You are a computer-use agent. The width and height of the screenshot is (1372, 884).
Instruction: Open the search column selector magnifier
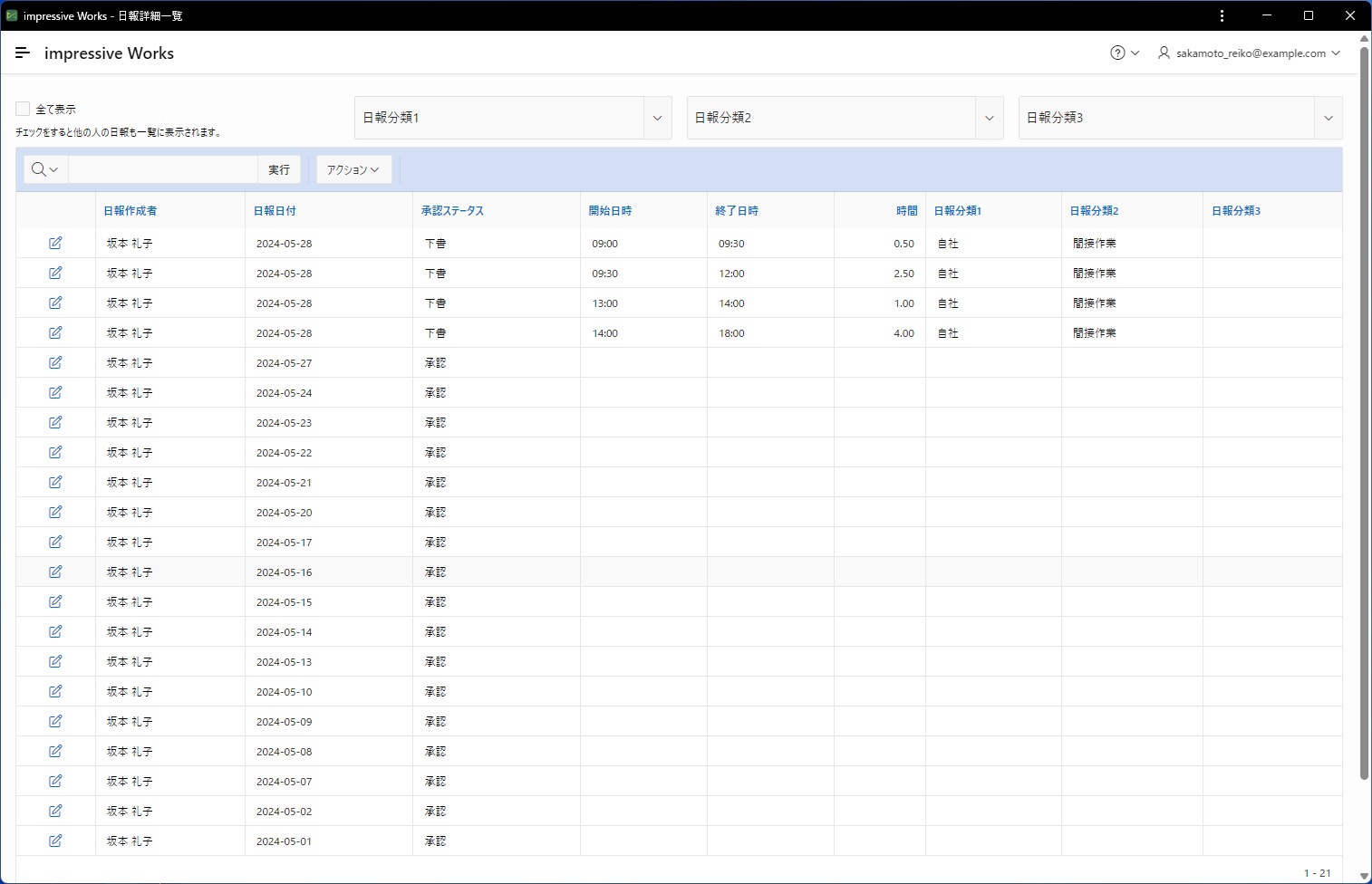45,169
